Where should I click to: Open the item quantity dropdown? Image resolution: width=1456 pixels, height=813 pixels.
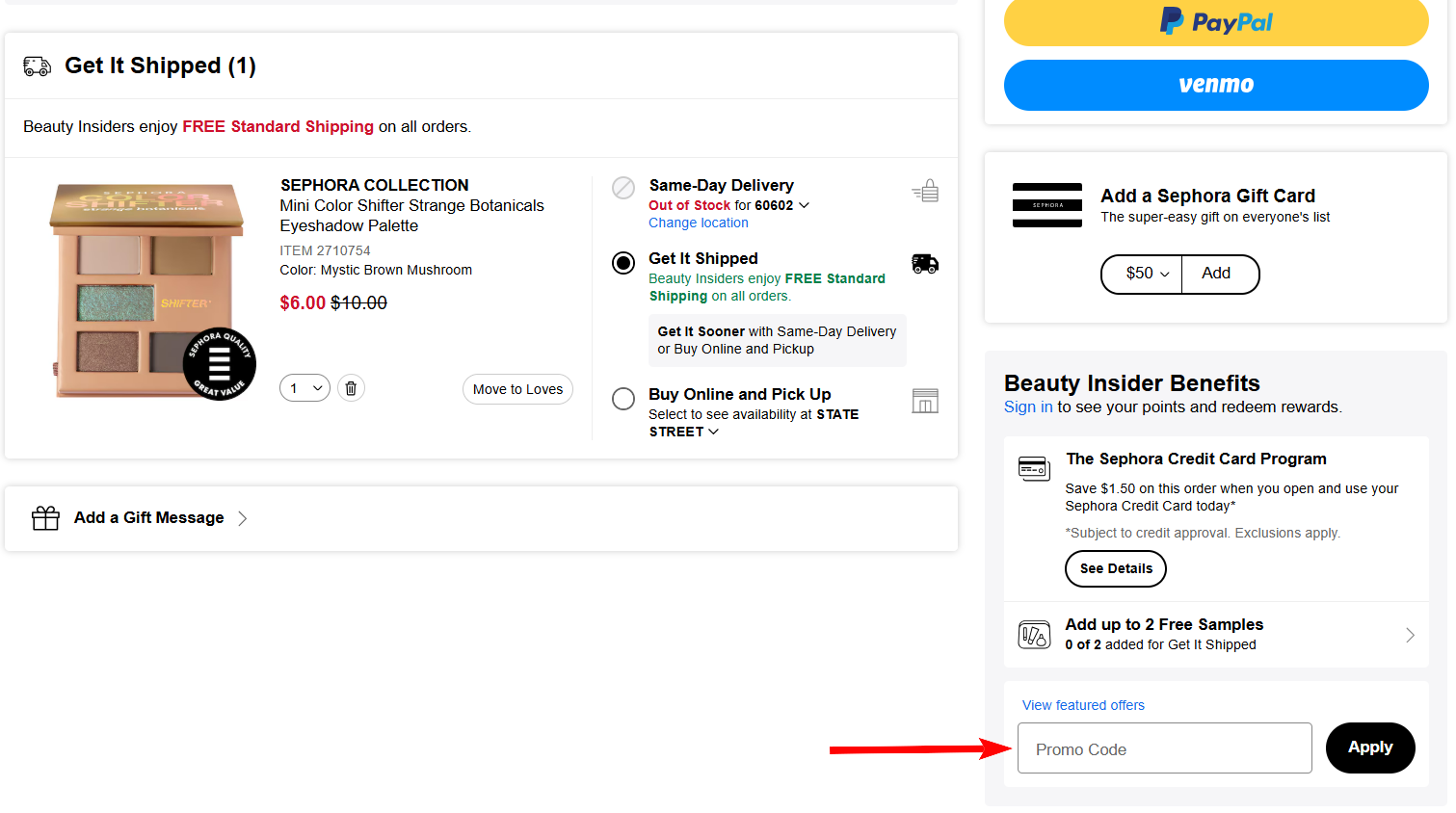click(305, 388)
